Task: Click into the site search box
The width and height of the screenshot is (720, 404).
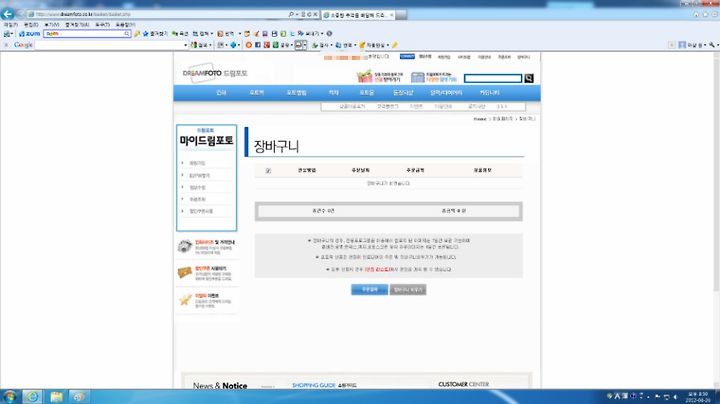Action: click(493, 79)
